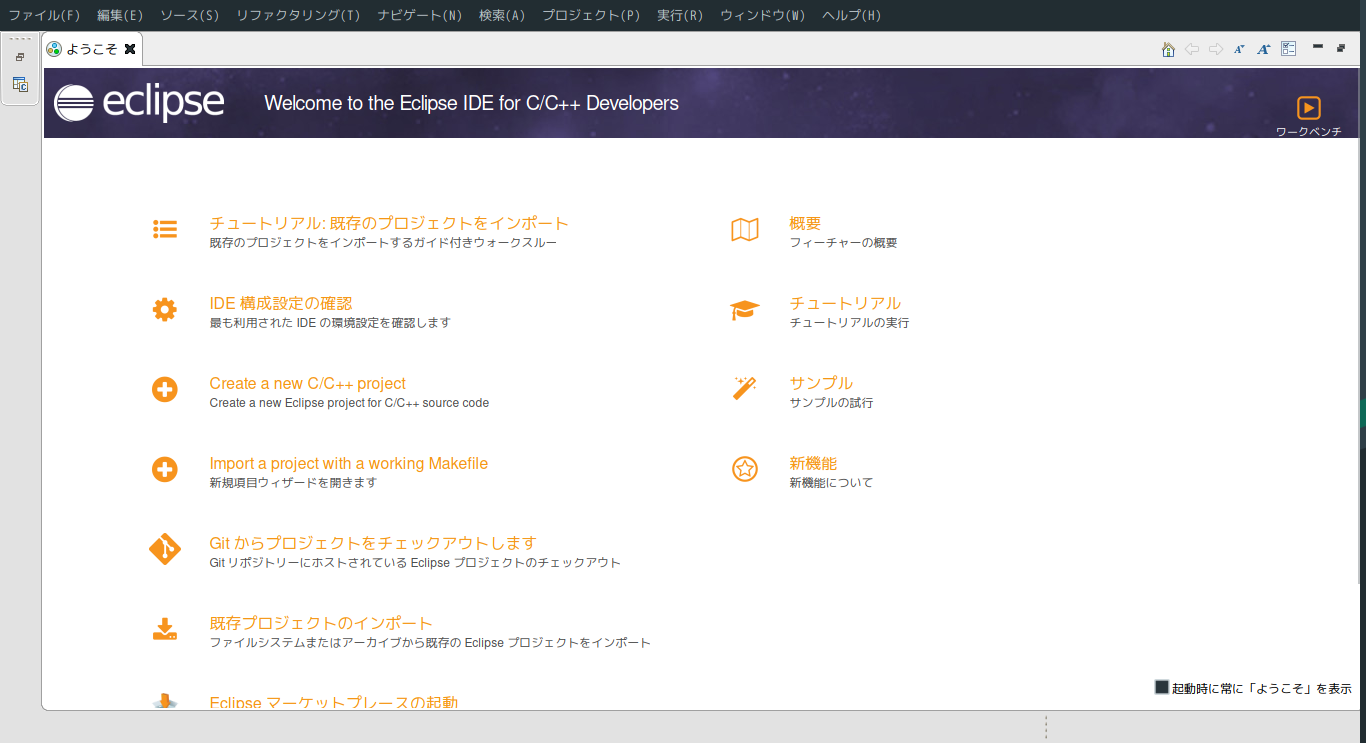1366x743 pixels.
Task: Click the gear icon for IDE 構成設定
Action: pyautogui.click(x=165, y=309)
